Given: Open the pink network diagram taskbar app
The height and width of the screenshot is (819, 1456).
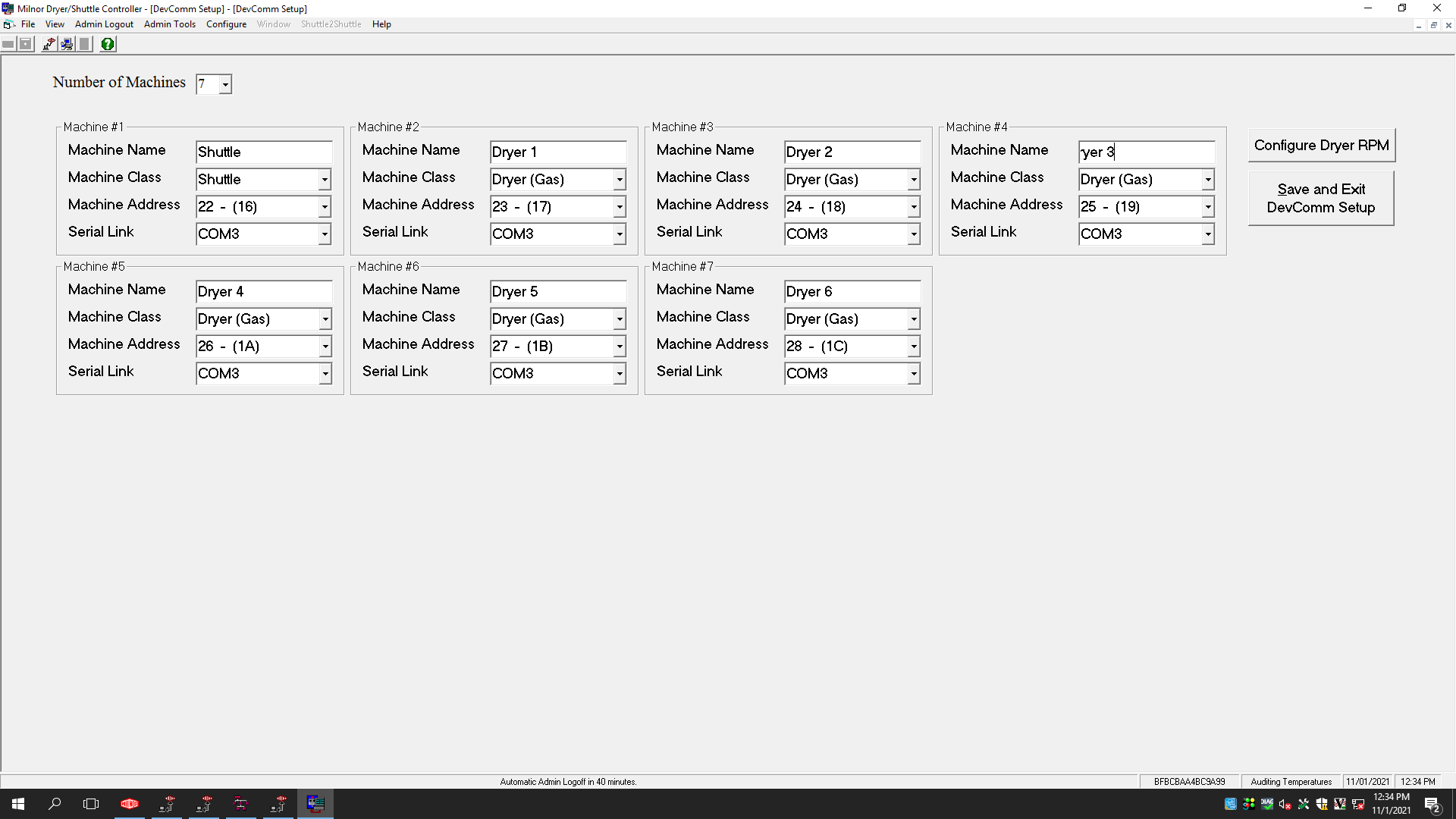Looking at the screenshot, I should pyautogui.click(x=240, y=804).
